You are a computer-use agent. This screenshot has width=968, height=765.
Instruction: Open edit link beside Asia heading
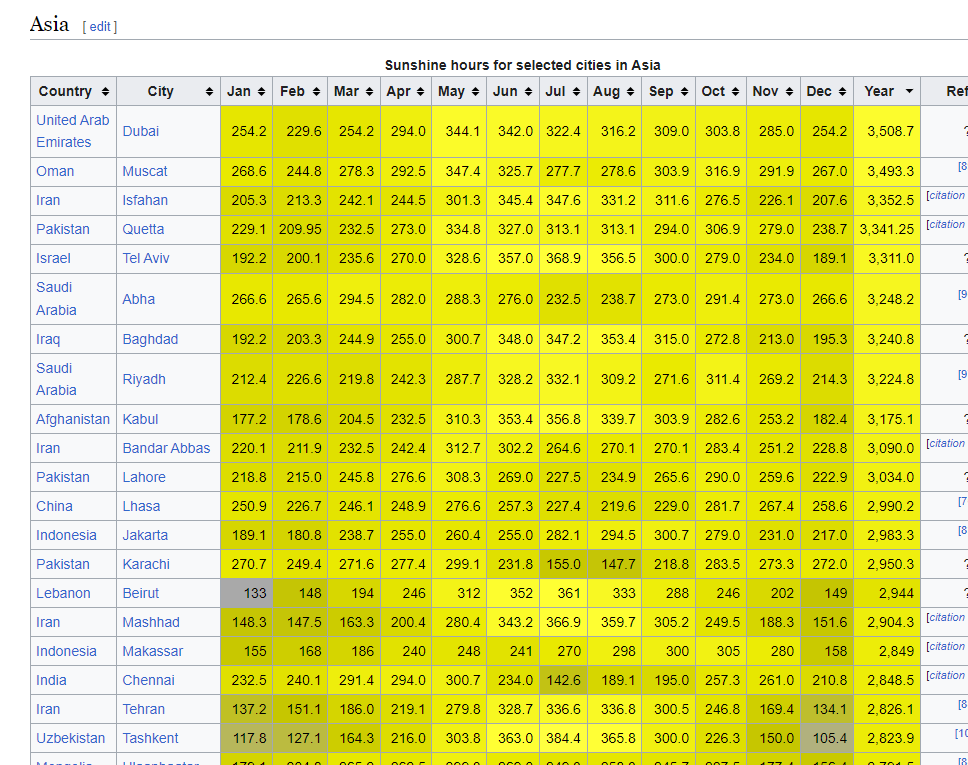pyautogui.click(x=100, y=27)
